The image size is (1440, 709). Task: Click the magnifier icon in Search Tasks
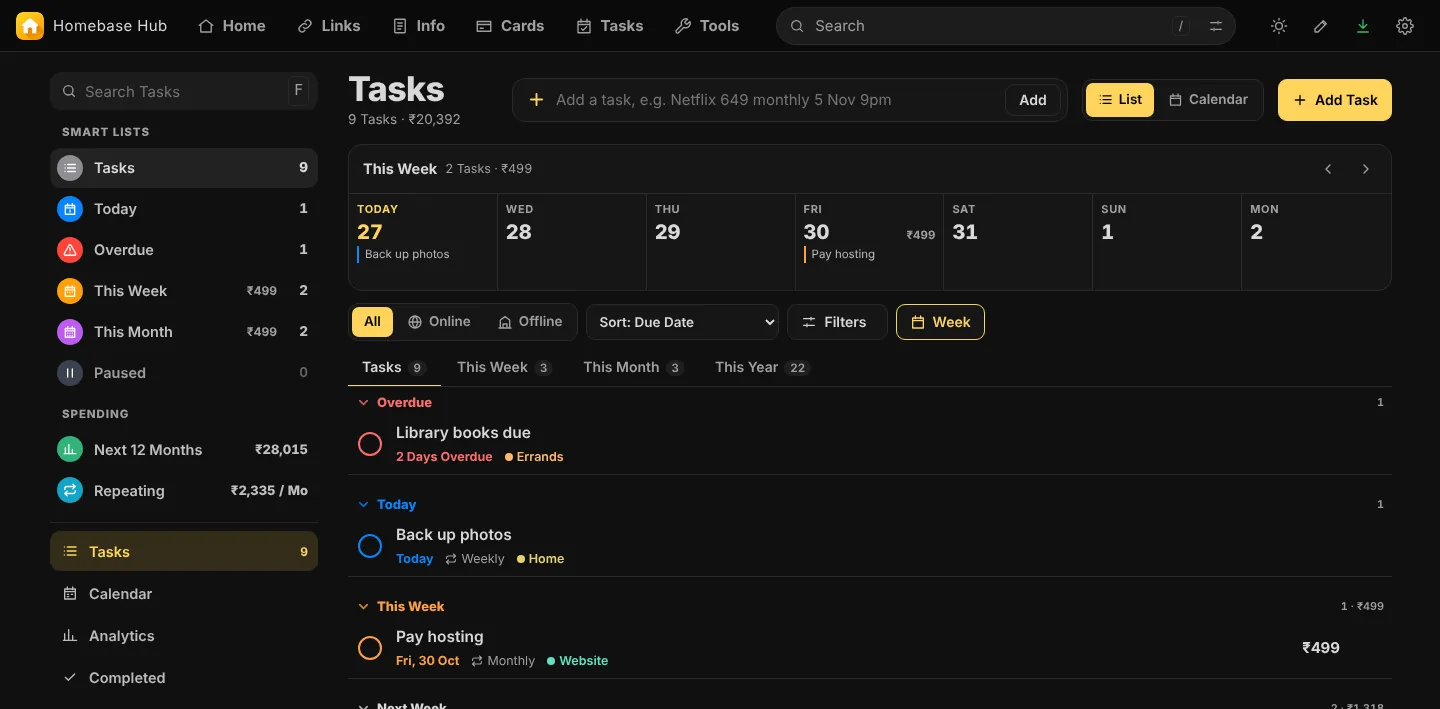coord(69,92)
